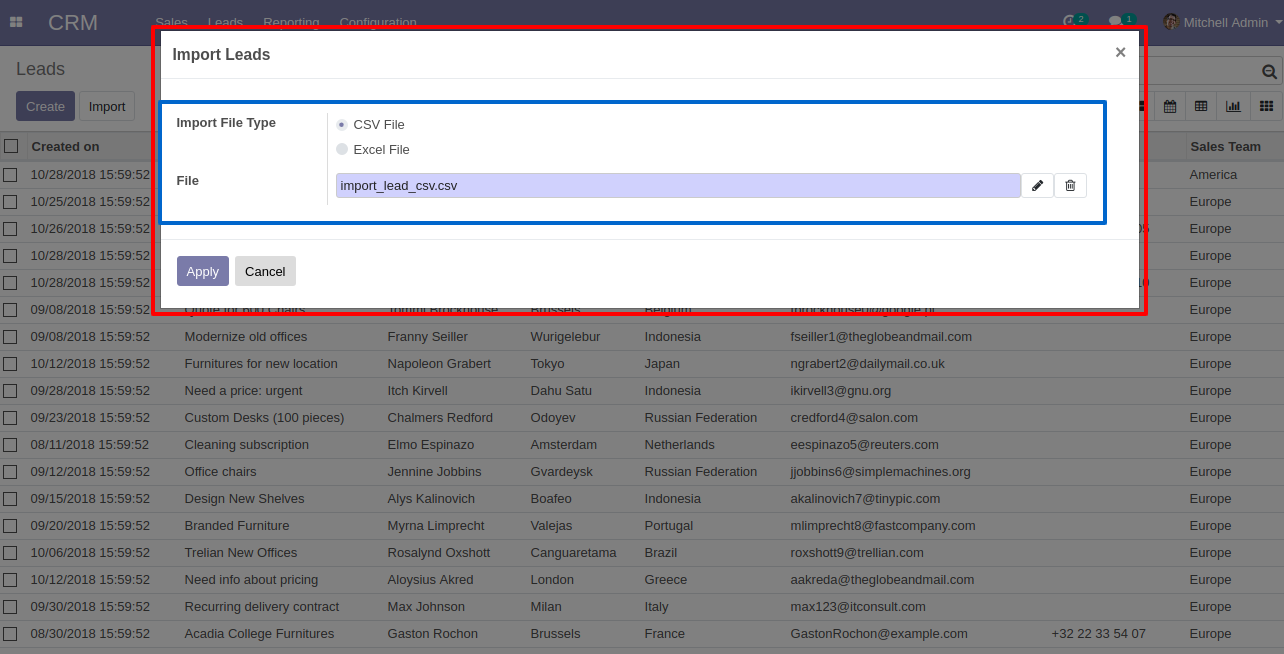Click the Import button

pos(107,107)
